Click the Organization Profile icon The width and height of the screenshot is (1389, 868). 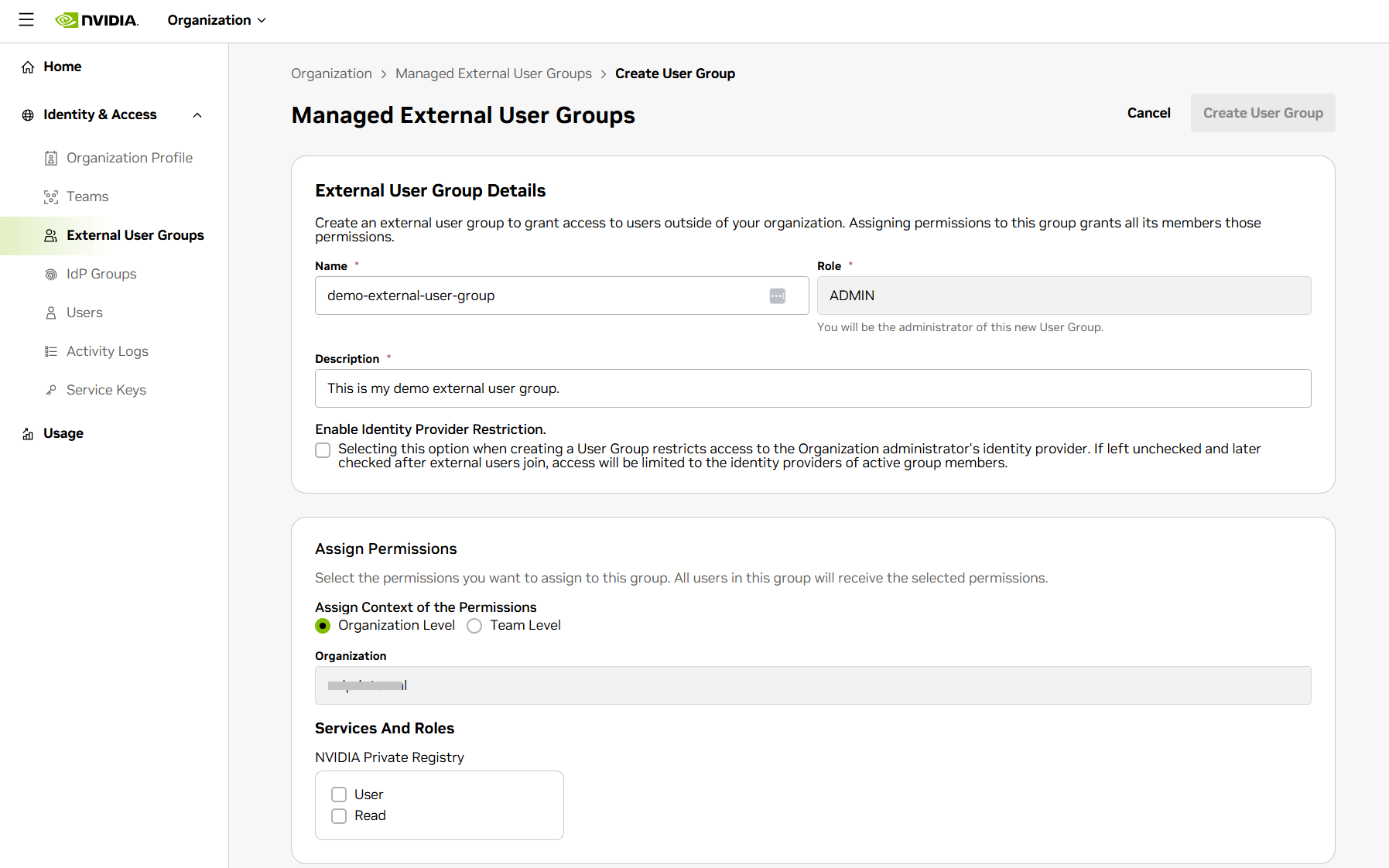coord(51,159)
